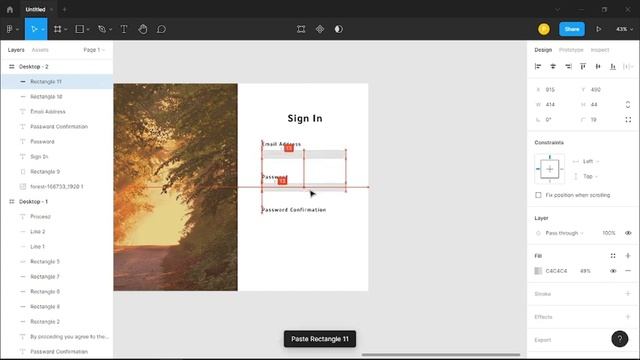Select Line 2 layer
Screen dimensions: 640x360
click(57, 231)
